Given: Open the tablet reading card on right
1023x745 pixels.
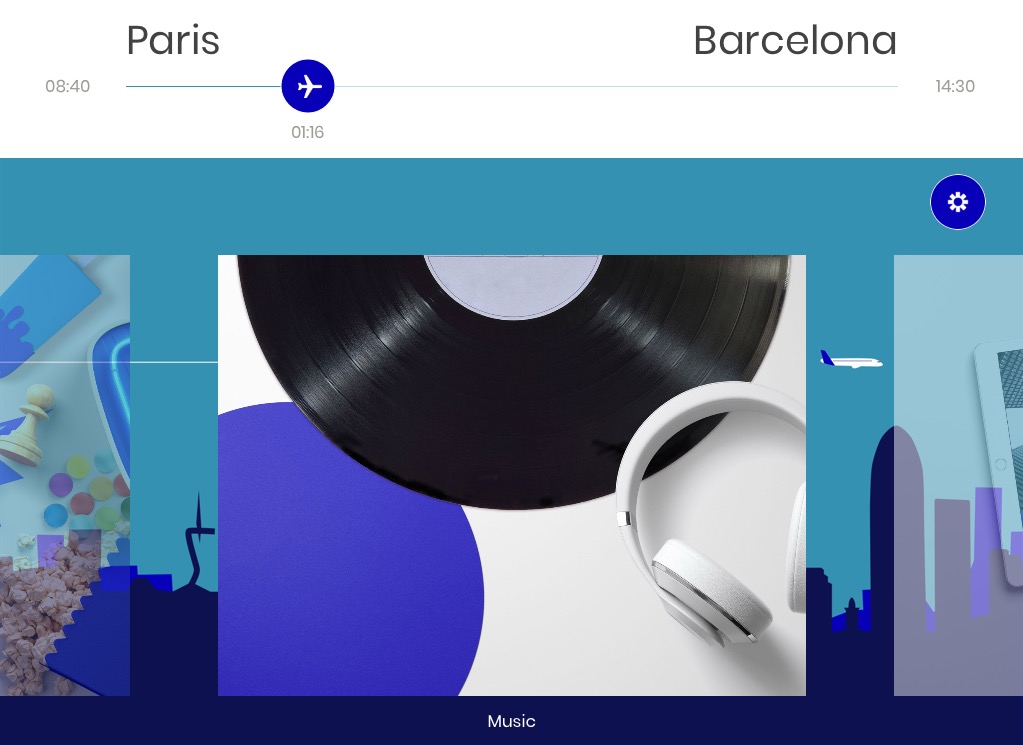Looking at the screenshot, I should pos(958,475).
